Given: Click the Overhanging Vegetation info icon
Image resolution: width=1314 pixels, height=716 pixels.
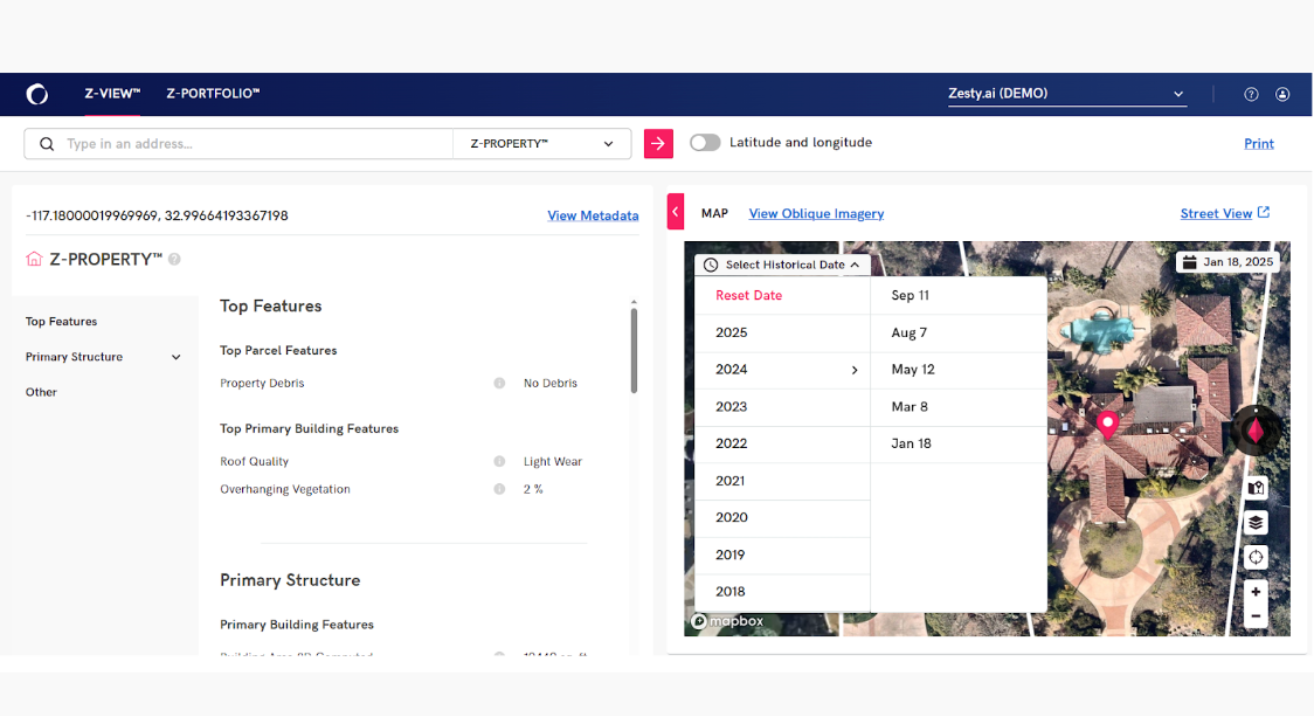Looking at the screenshot, I should [499, 489].
